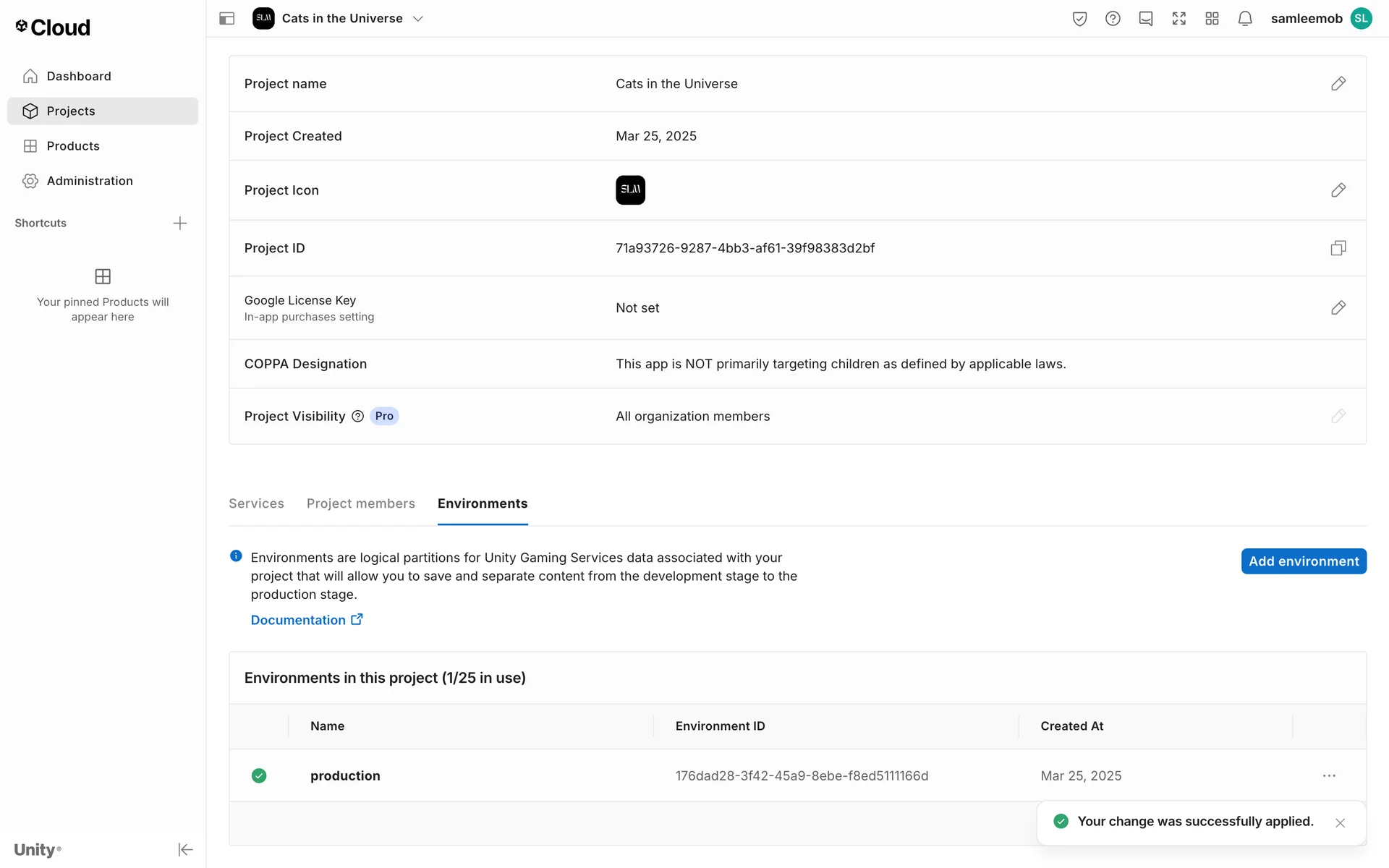
Task: Open the apps grid icon in header
Action: (1212, 19)
